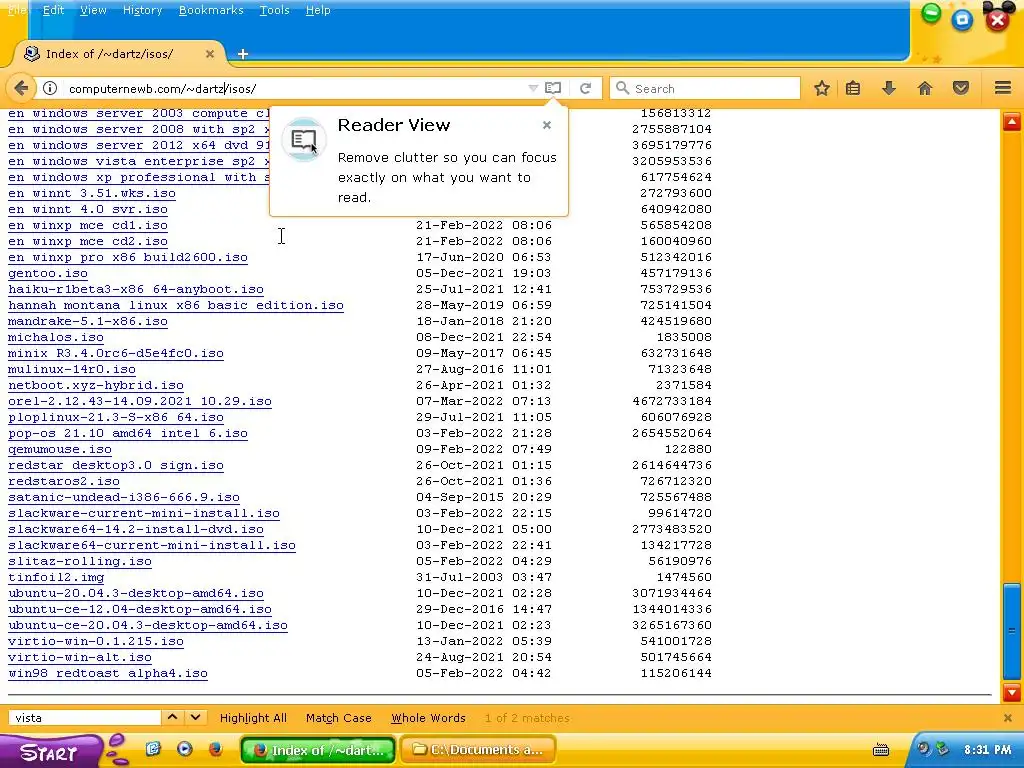Download haiku-r1beta3-x86_64-anyboot.iso
This screenshot has width=1024, height=768.
point(136,289)
